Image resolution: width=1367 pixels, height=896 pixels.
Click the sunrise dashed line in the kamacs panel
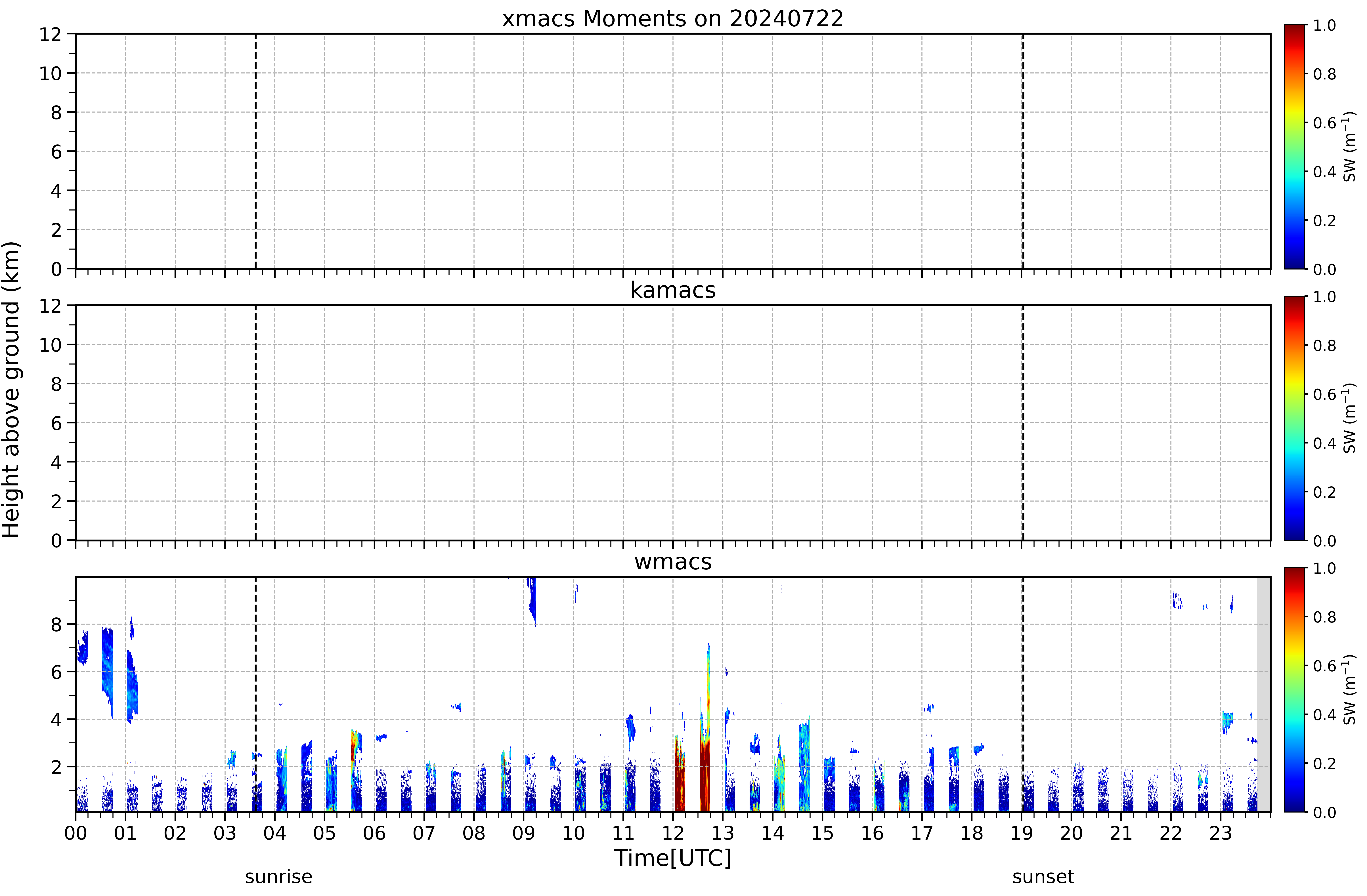(256, 423)
